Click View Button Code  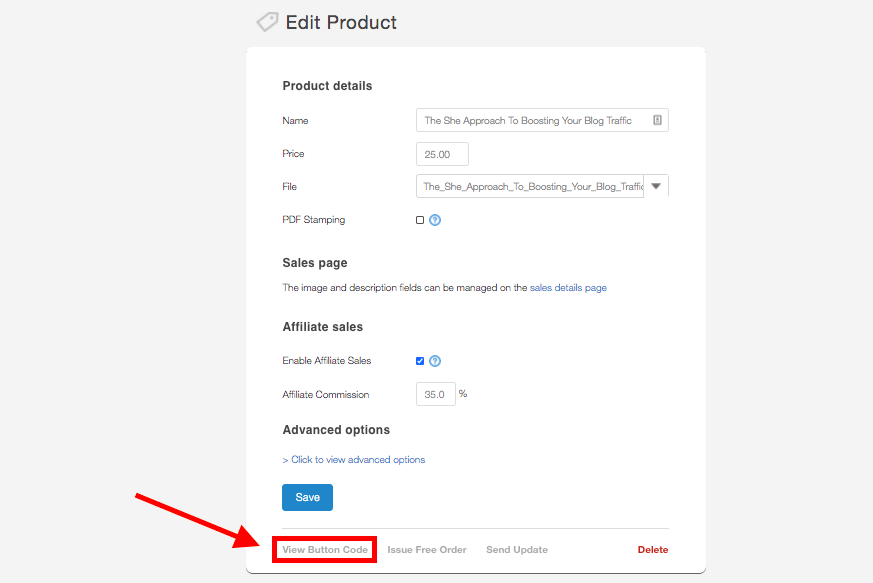[x=325, y=549]
